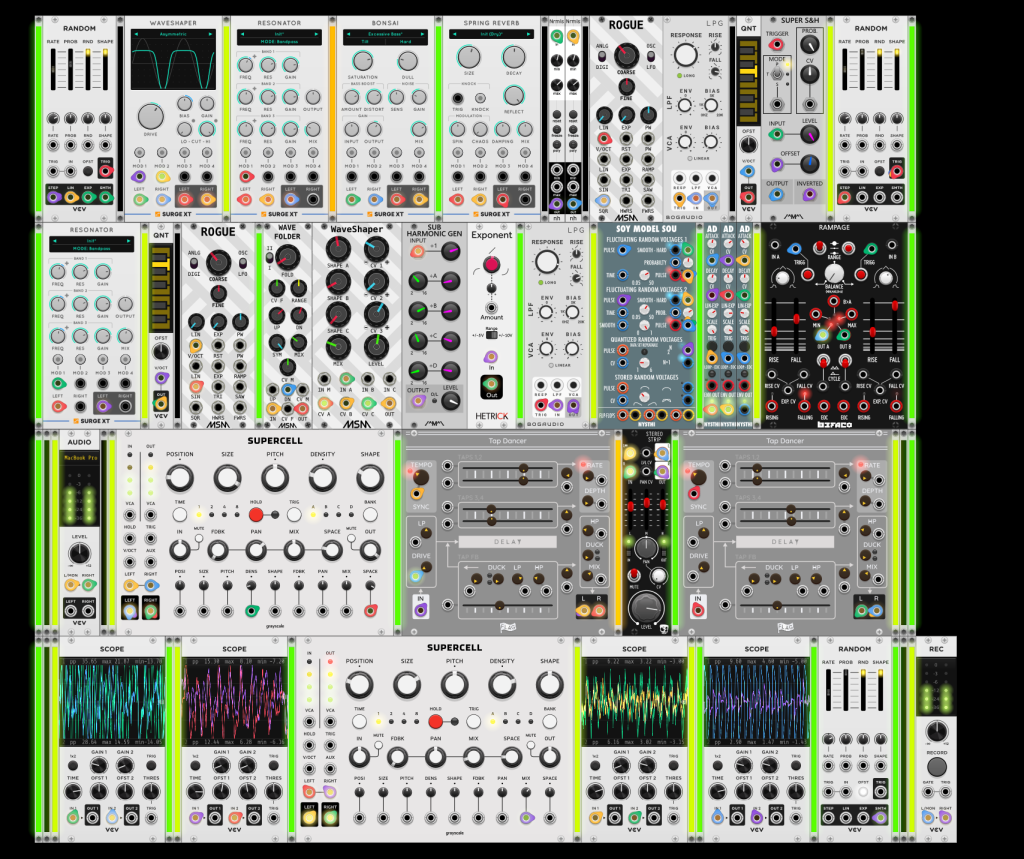Select the Exponent Out jack
1024x859 pixels.
[x=491, y=384]
